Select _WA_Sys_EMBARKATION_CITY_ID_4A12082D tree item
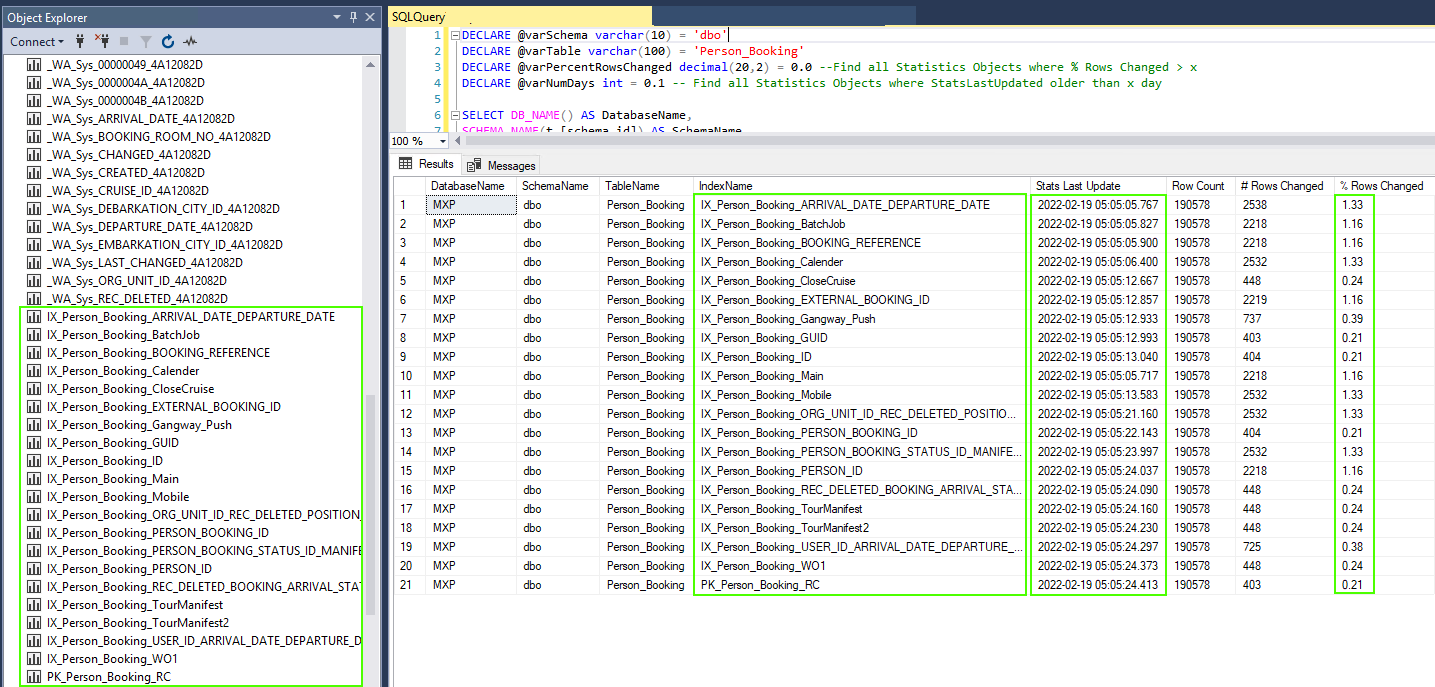 [164, 245]
